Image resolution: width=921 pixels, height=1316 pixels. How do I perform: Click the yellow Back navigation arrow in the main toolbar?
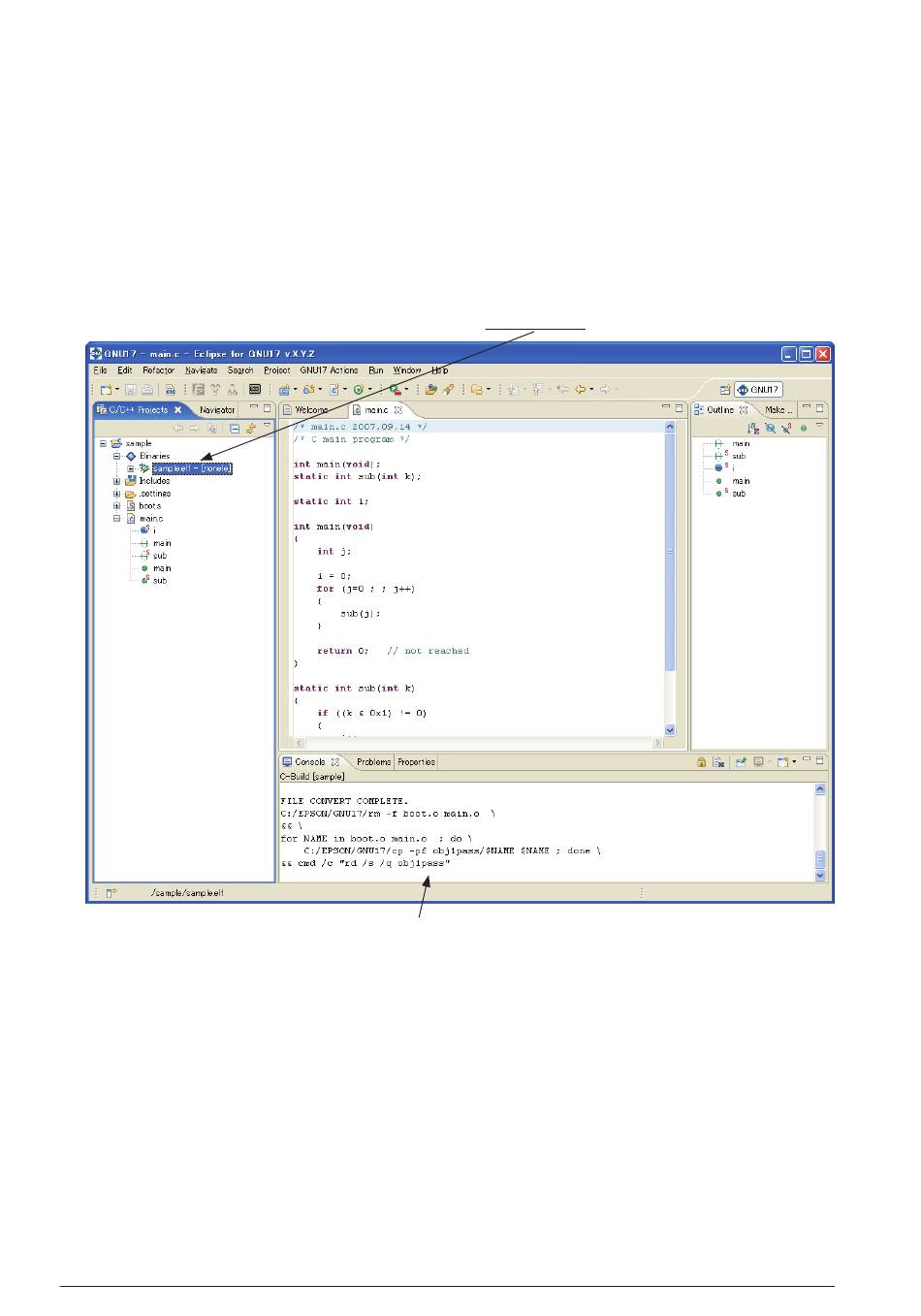[x=580, y=390]
